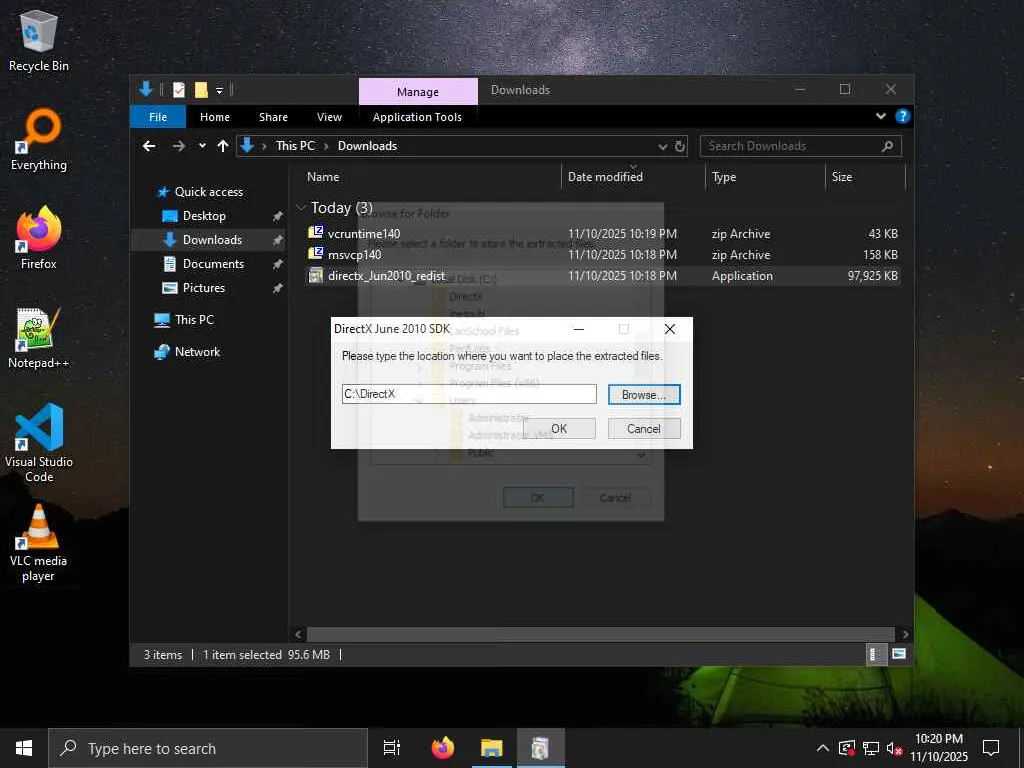The height and width of the screenshot is (768, 1024).
Task: Open Customize Quick Access Toolbar dropdown
Action: tap(219, 91)
